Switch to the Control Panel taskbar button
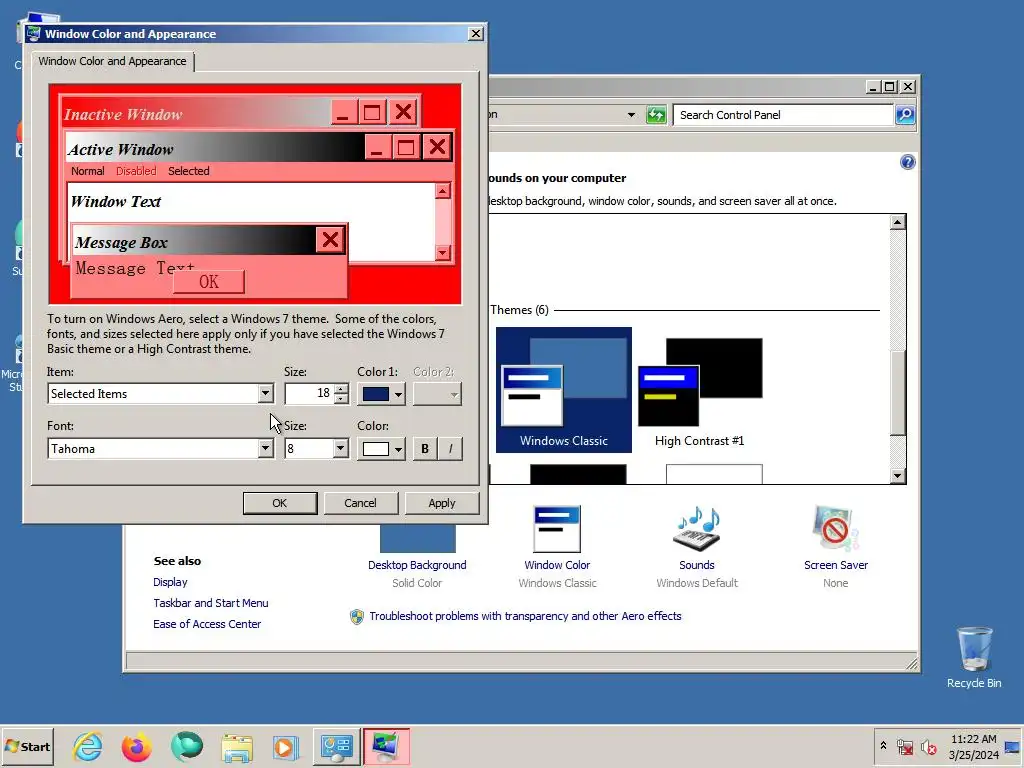This screenshot has height=768, width=1024. point(336,746)
